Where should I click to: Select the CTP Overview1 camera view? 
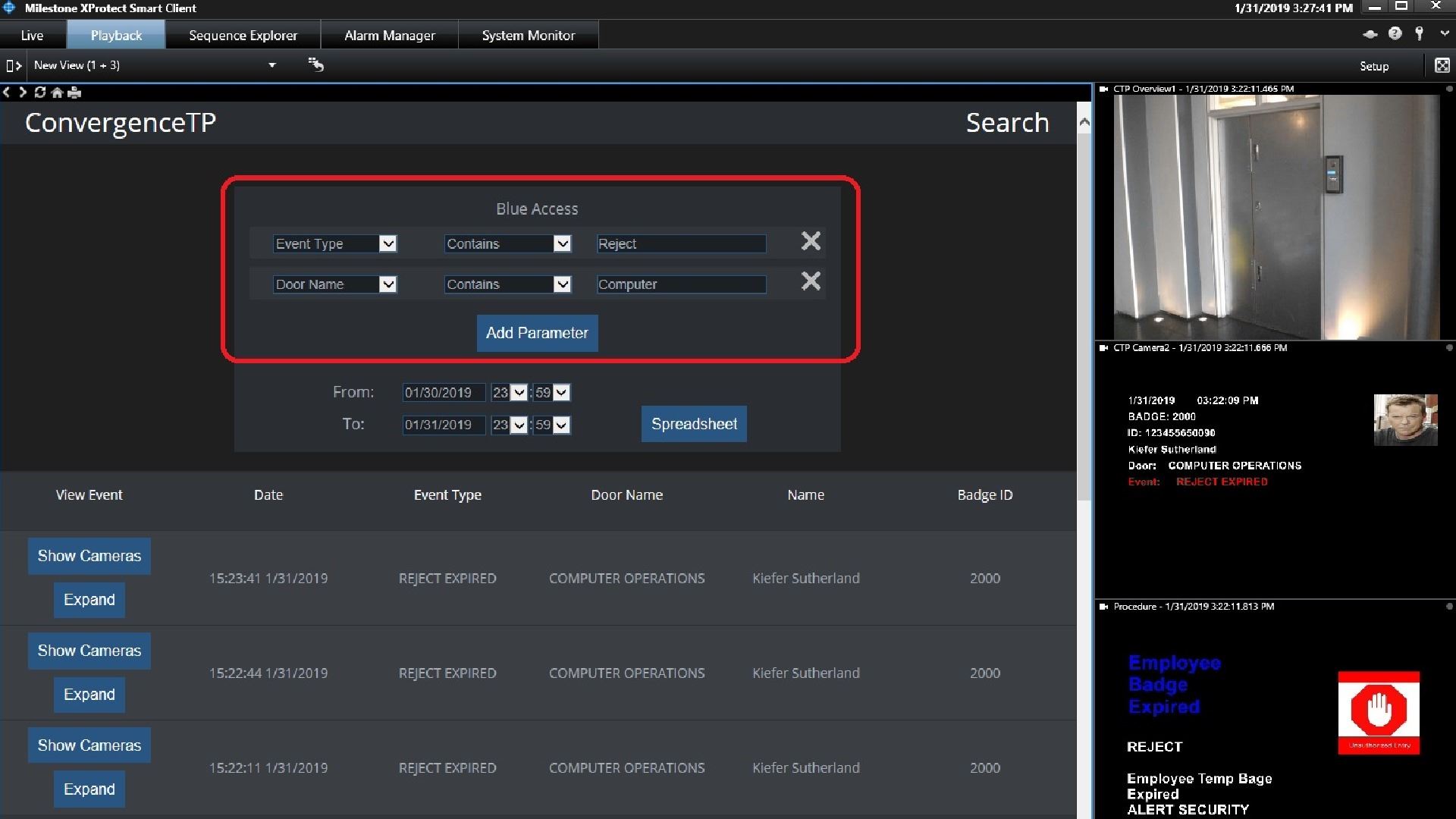click(1276, 217)
